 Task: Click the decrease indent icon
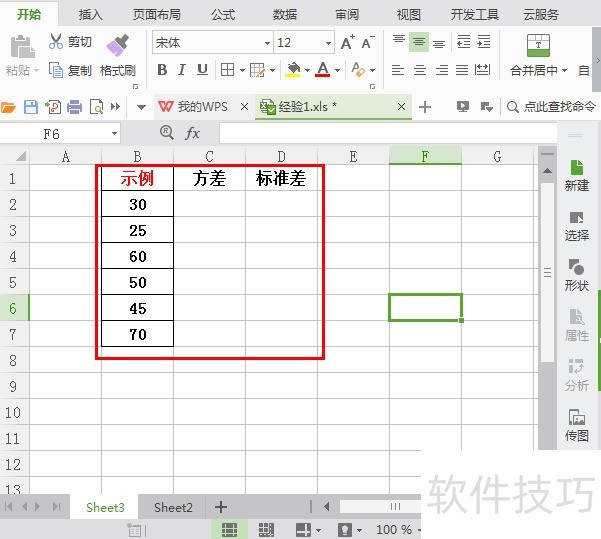pyautogui.click(x=464, y=42)
